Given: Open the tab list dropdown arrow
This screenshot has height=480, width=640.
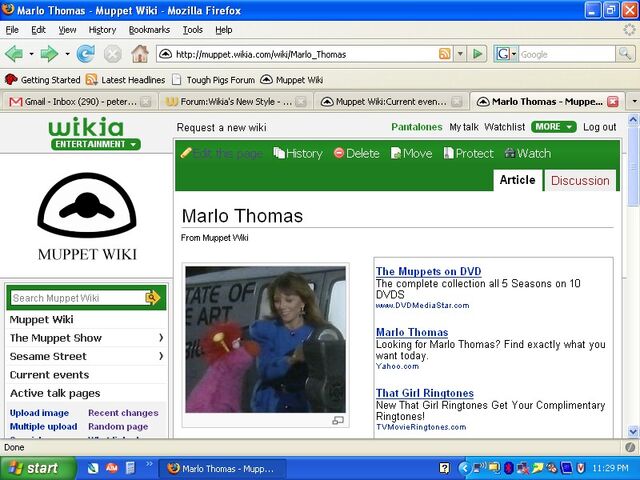Looking at the screenshot, I should [634, 101].
